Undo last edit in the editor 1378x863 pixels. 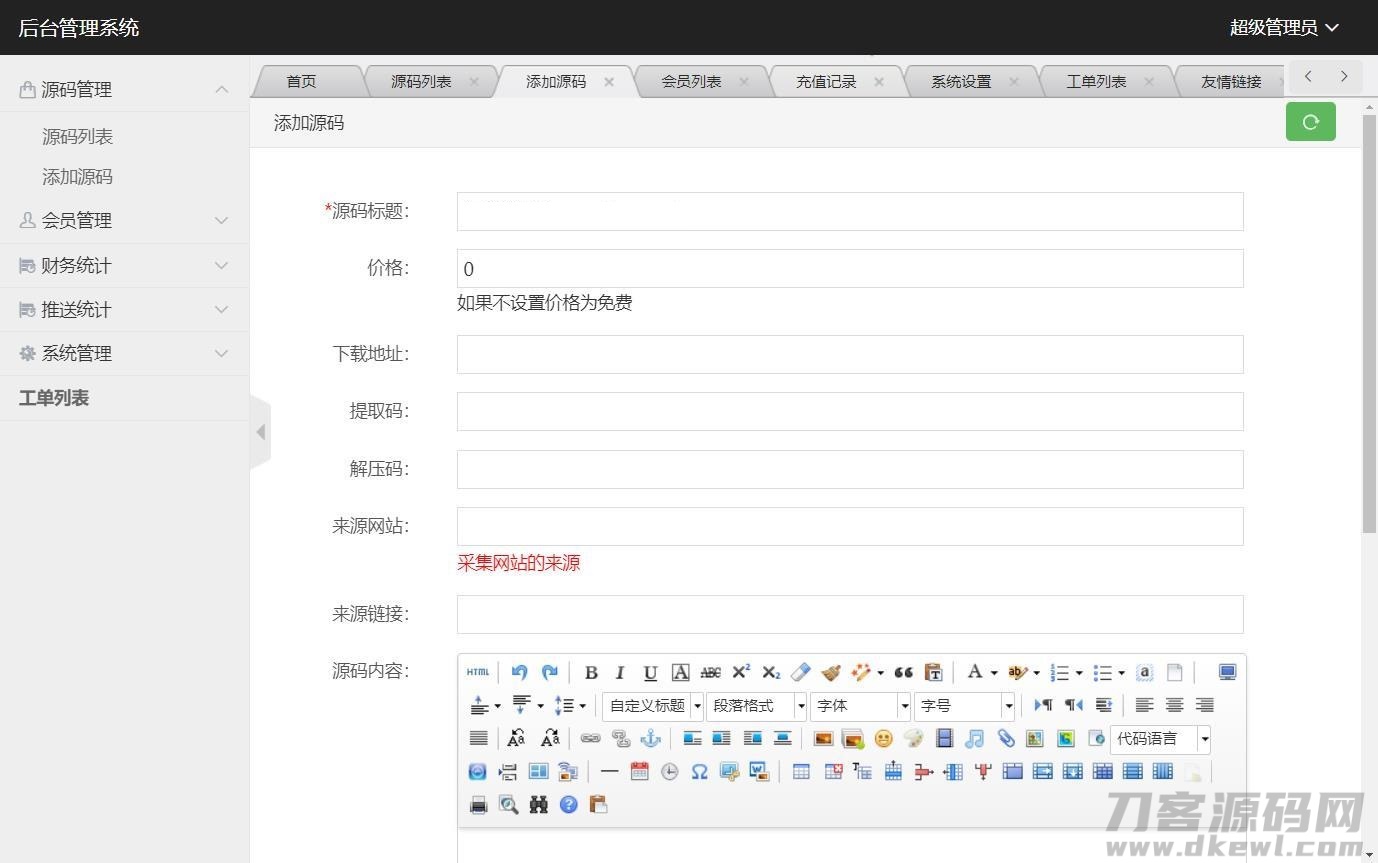(x=520, y=672)
